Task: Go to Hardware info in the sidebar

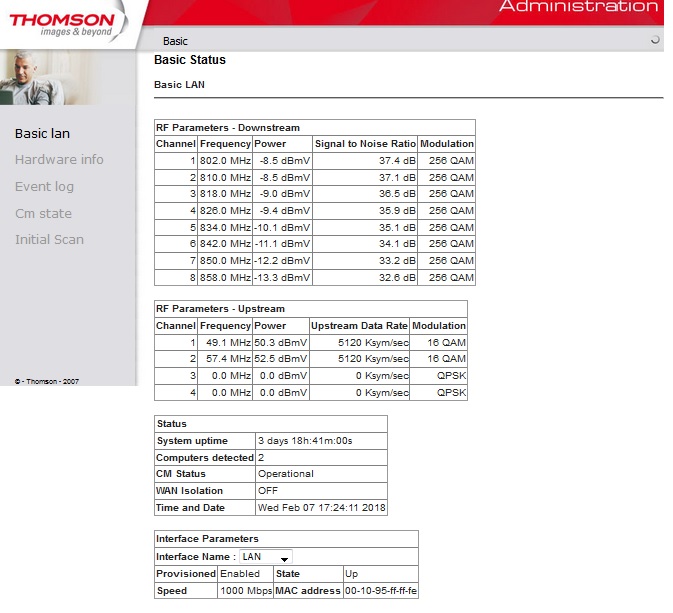Action: coord(59,160)
